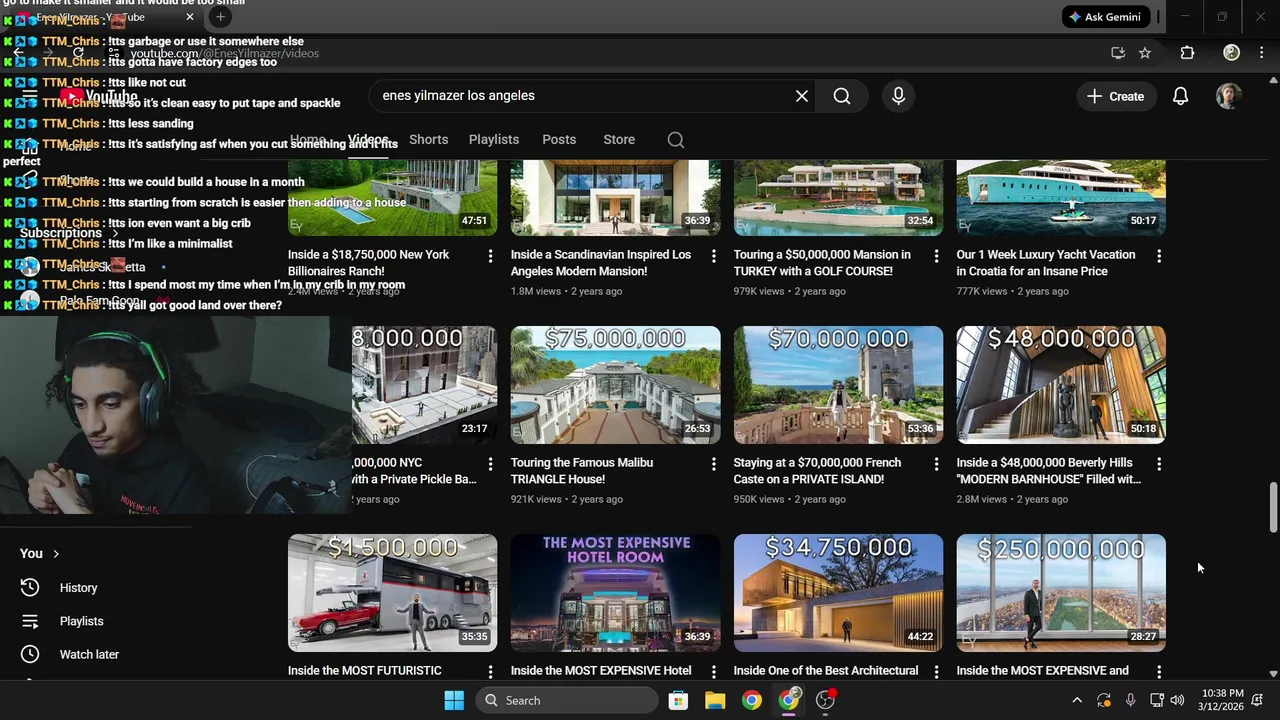This screenshot has width=1280, height=720.
Task: Click the microphone tray icon
Action: click(x=1130, y=700)
